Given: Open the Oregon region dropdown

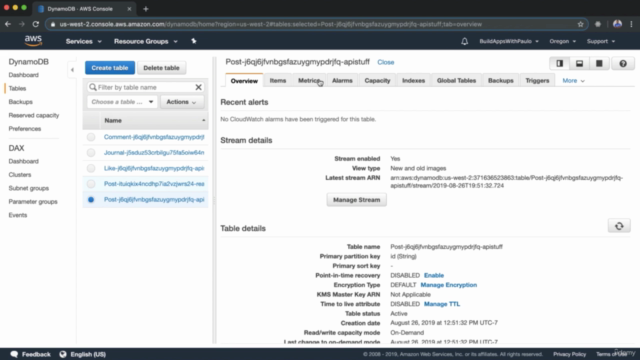Looking at the screenshot, I should pos(562,41).
